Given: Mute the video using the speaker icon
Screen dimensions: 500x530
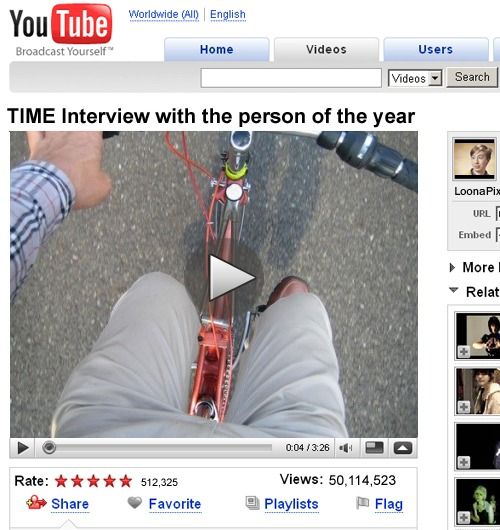Looking at the screenshot, I should tap(345, 448).
